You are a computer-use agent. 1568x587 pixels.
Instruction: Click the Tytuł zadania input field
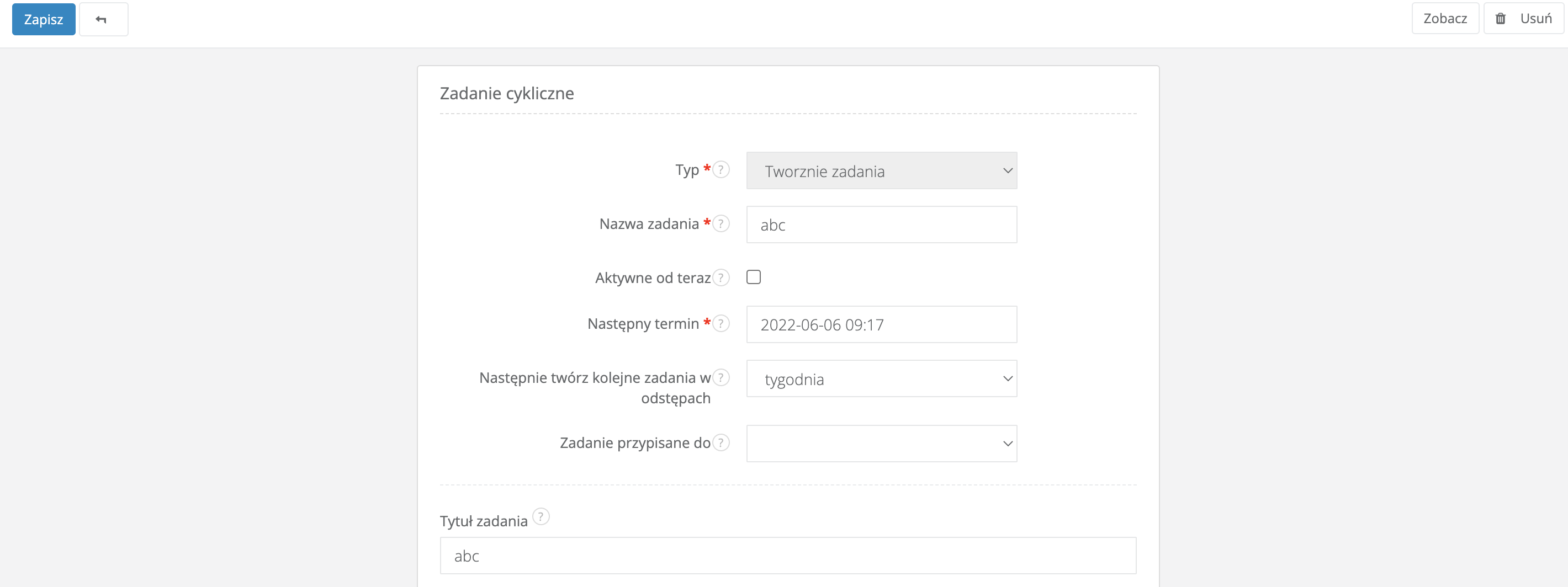tap(788, 556)
